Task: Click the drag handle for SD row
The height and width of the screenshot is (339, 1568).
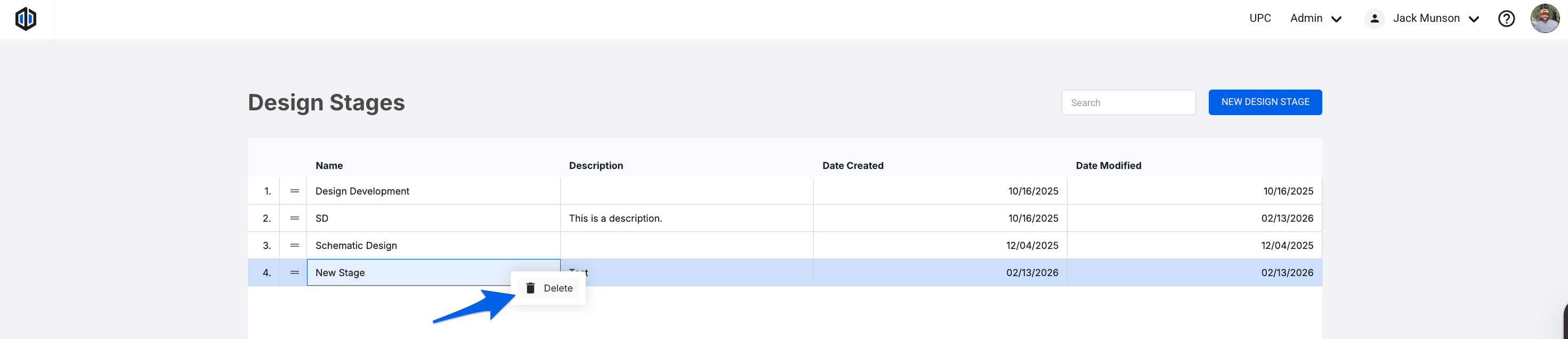Action: tap(295, 219)
